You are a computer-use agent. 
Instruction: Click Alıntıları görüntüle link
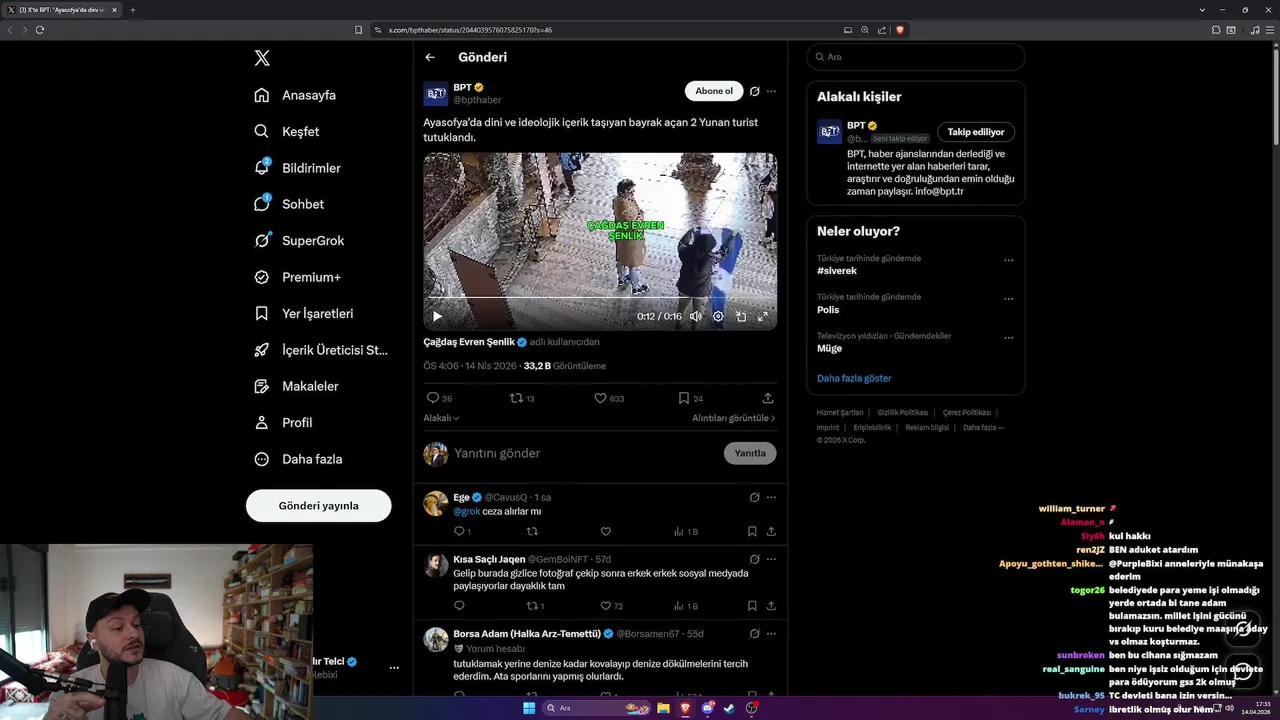pyautogui.click(x=734, y=418)
